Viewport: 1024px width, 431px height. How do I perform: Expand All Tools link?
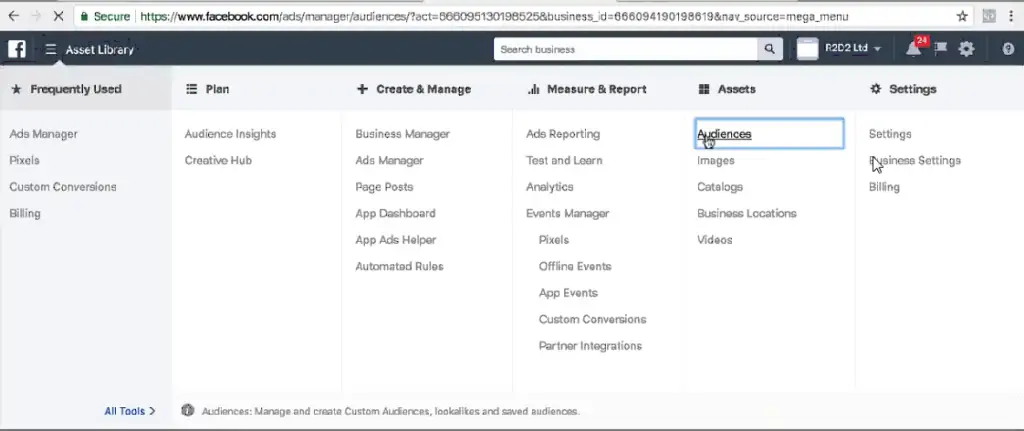[x=130, y=411]
